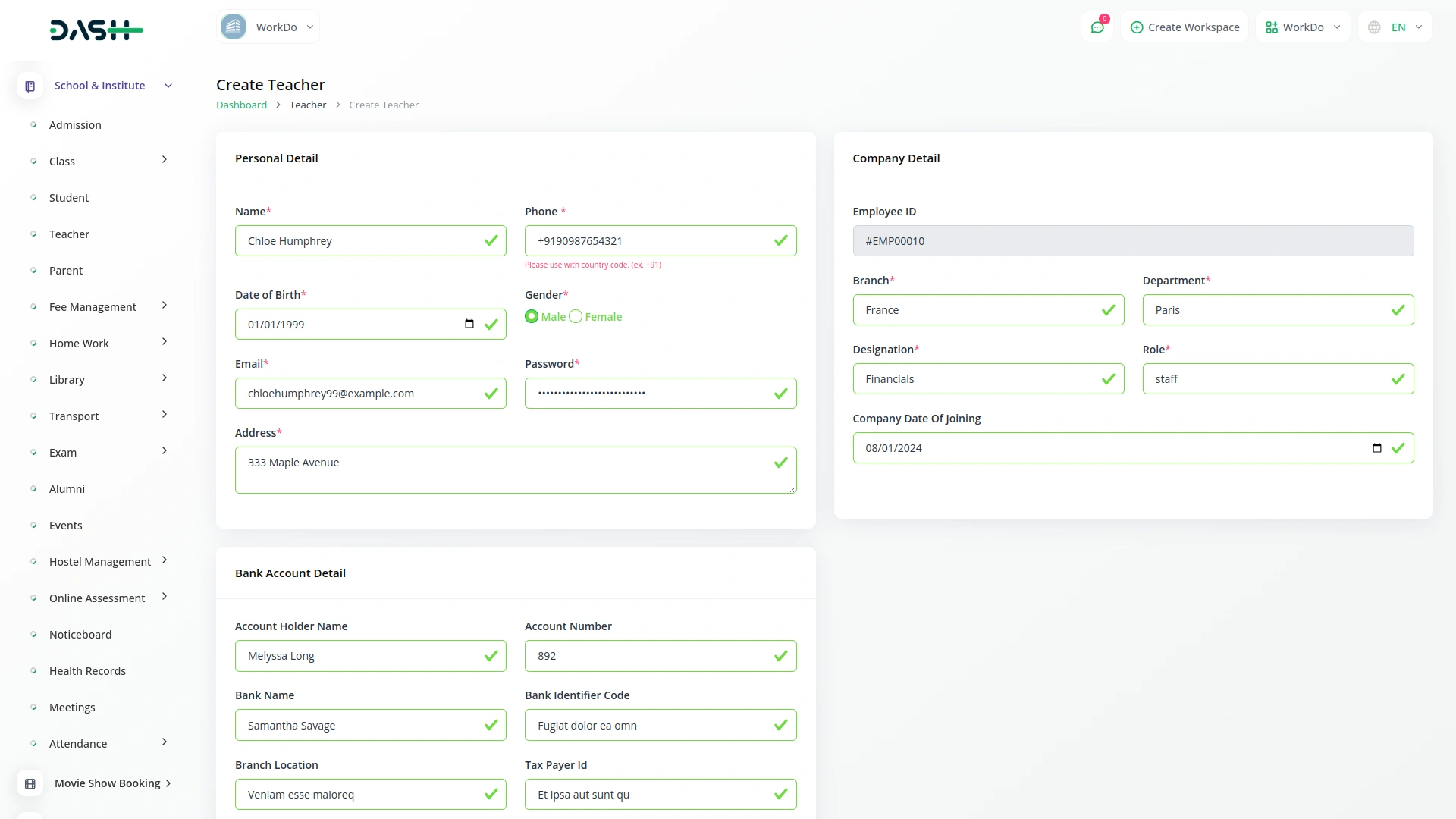Click the DASH logo

[x=96, y=30]
